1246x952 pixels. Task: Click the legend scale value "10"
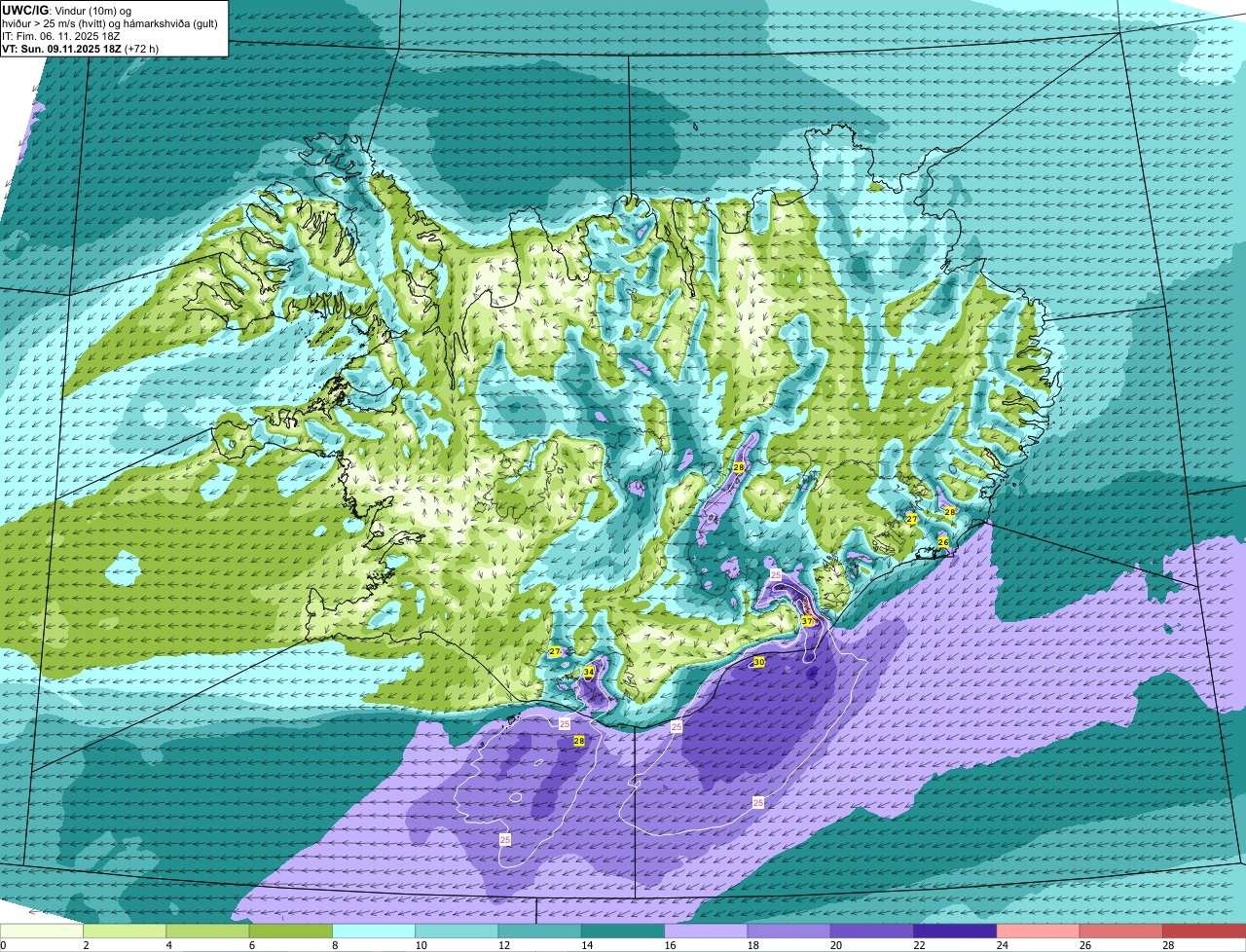coord(421,945)
